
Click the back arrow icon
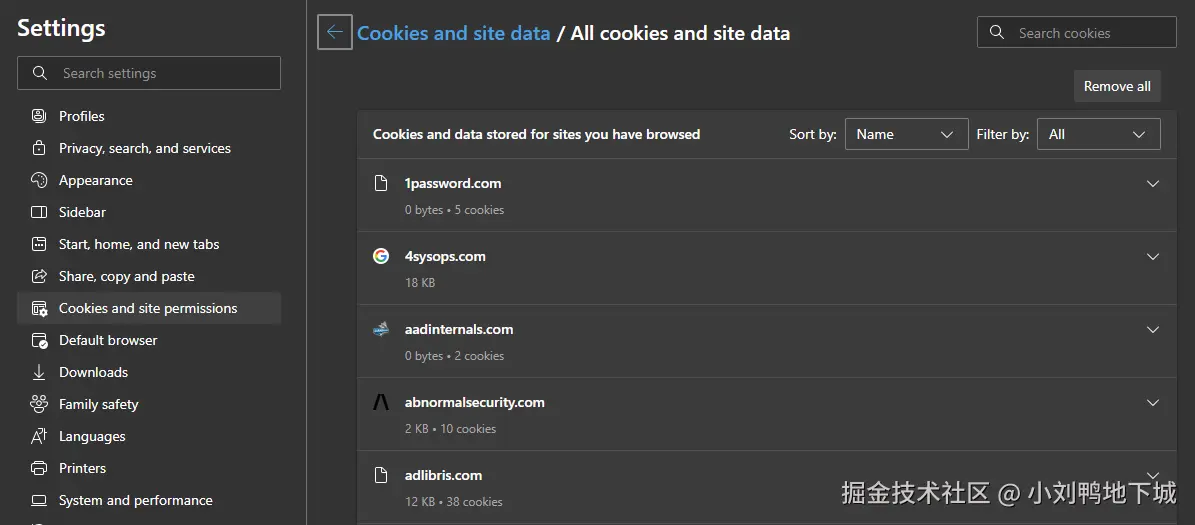click(335, 33)
